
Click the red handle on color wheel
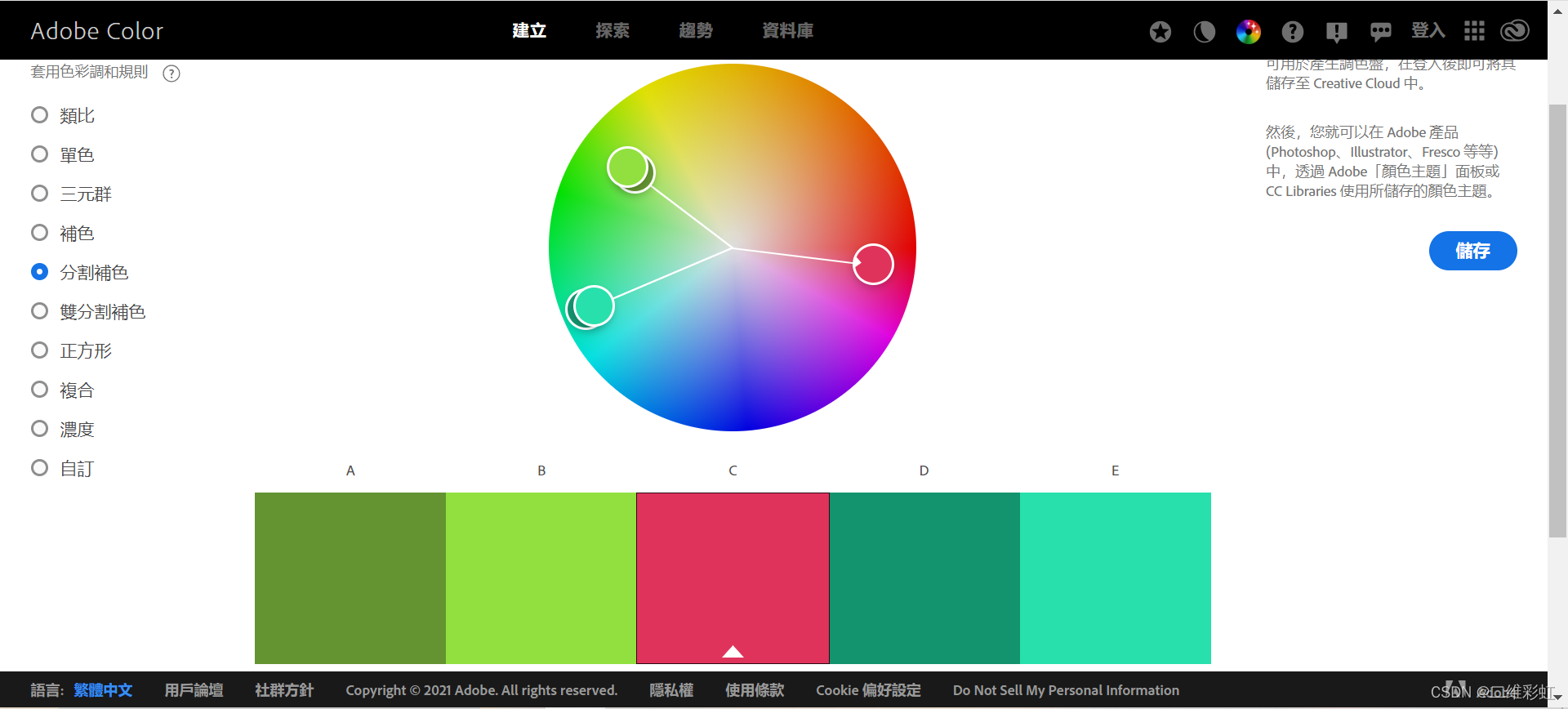click(x=873, y=264)
